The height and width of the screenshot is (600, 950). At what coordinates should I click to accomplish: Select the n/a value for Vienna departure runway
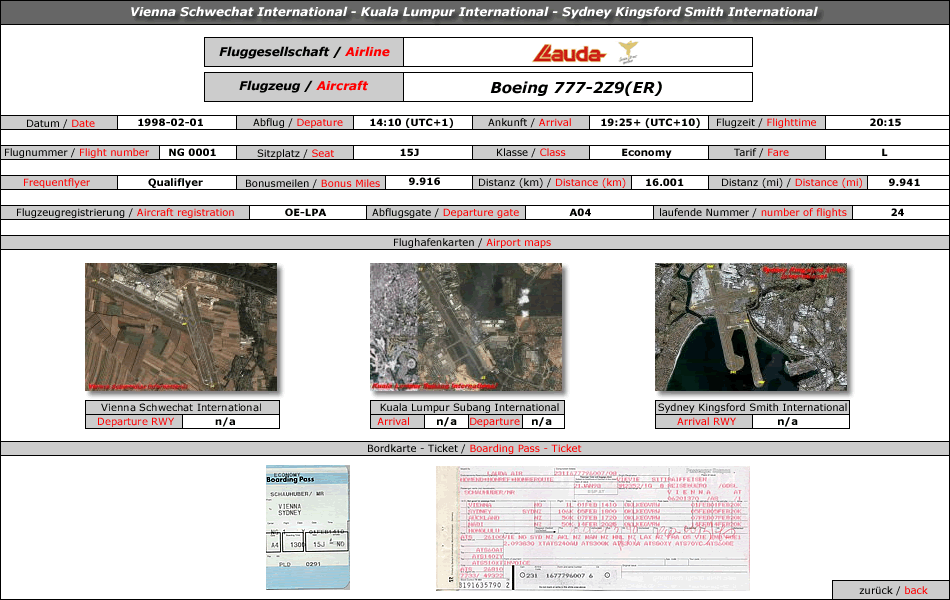225,422
